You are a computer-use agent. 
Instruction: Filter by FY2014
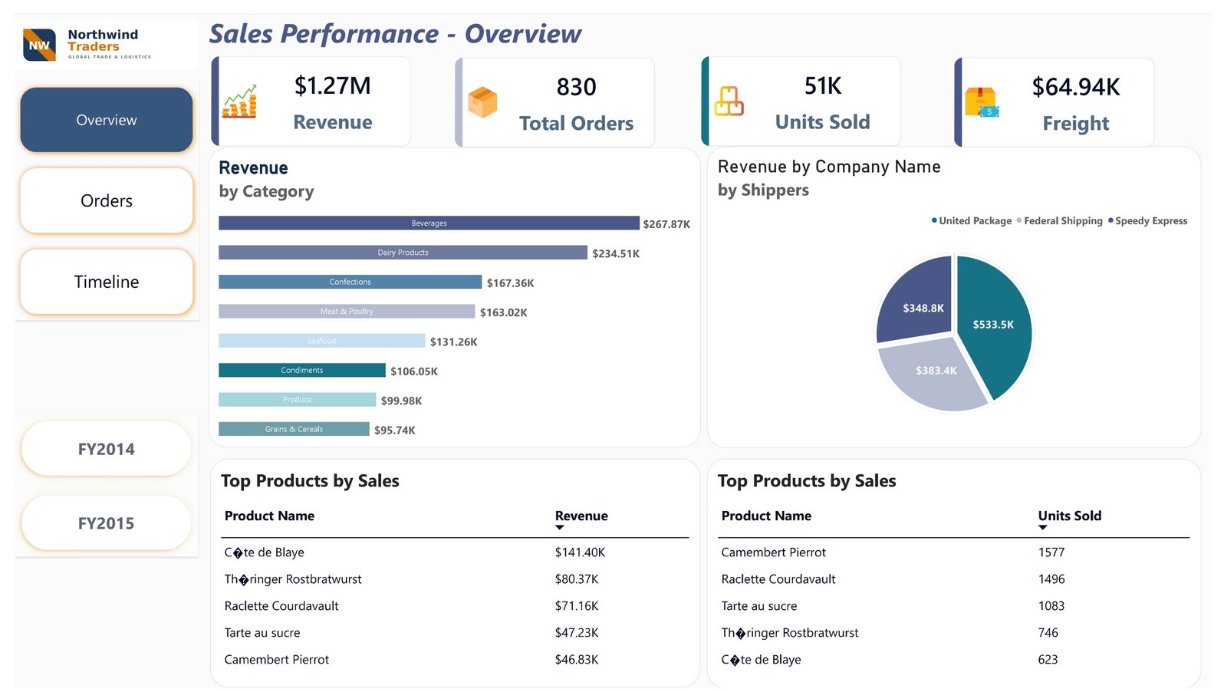[x=106, y=449]
